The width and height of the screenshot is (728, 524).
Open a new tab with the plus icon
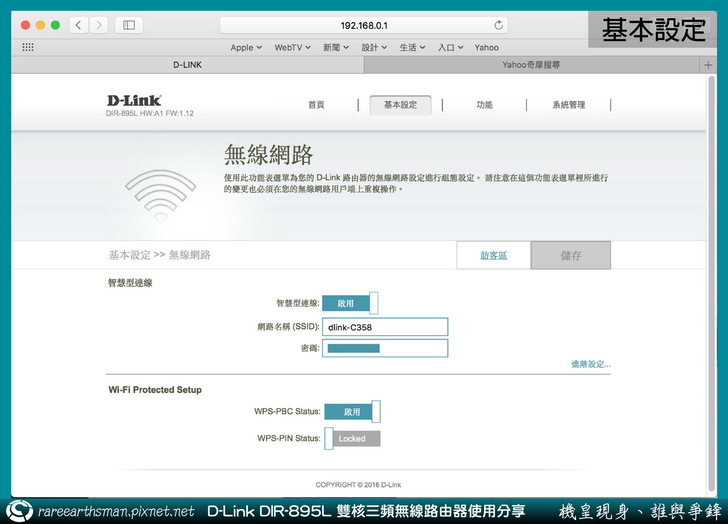click(708, 64)
